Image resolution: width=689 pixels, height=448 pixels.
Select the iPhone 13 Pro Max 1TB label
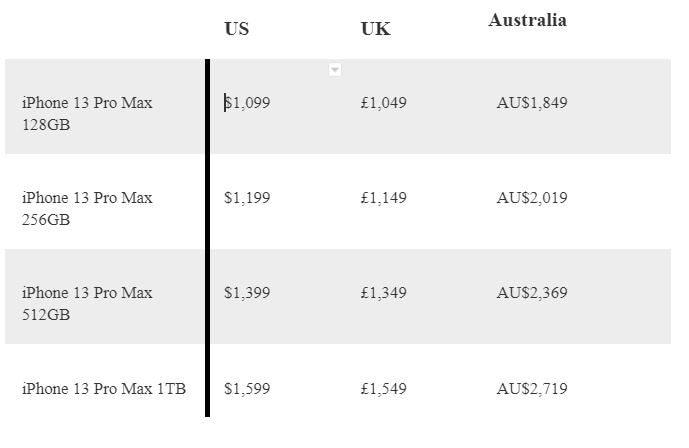pyautogui.click(x=104, y=388)
